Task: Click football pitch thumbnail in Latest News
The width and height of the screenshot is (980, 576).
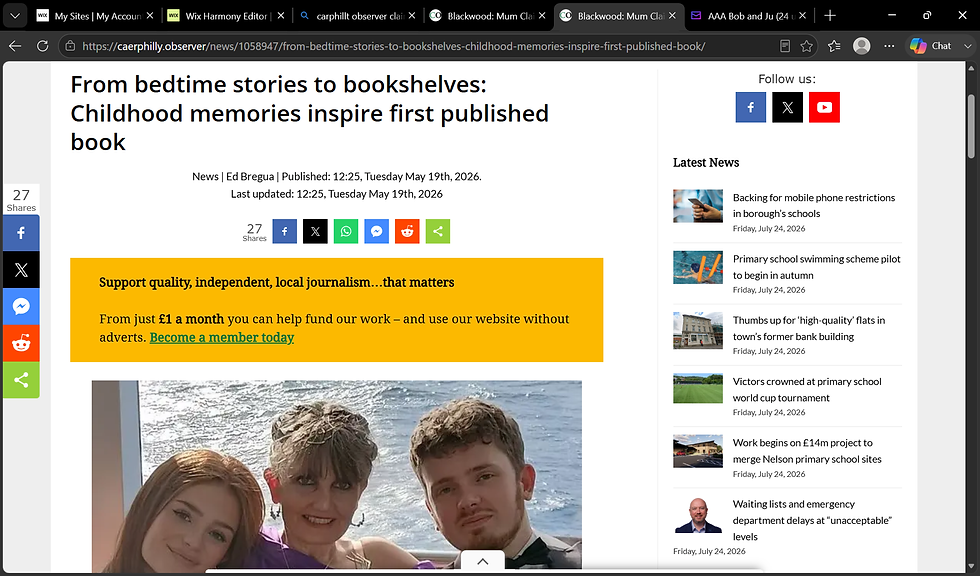Action: pyautogui.click(x=698, y=388)
